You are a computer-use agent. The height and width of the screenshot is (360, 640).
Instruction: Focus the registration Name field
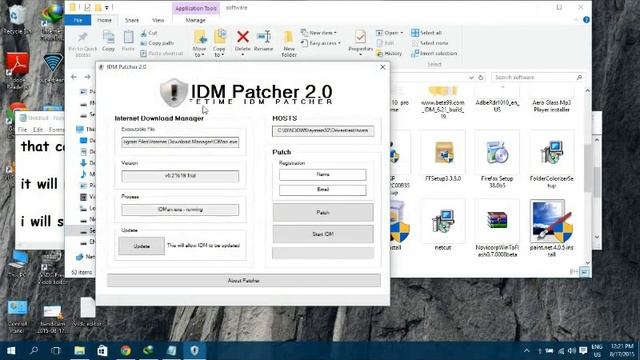[x=322, y=174]
